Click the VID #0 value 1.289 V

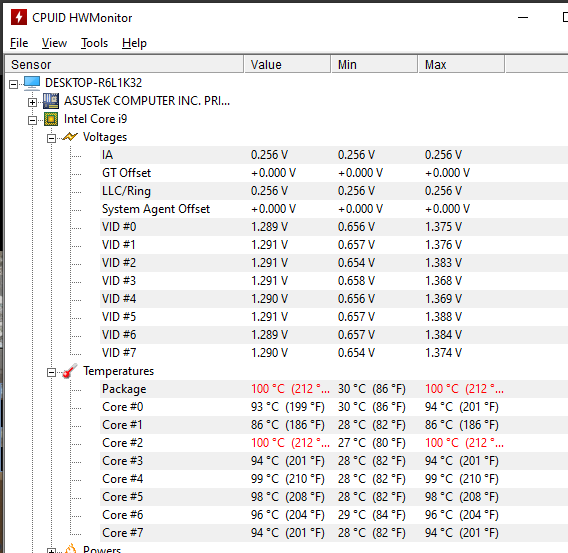pyautogui.click(x=270, y=227)
